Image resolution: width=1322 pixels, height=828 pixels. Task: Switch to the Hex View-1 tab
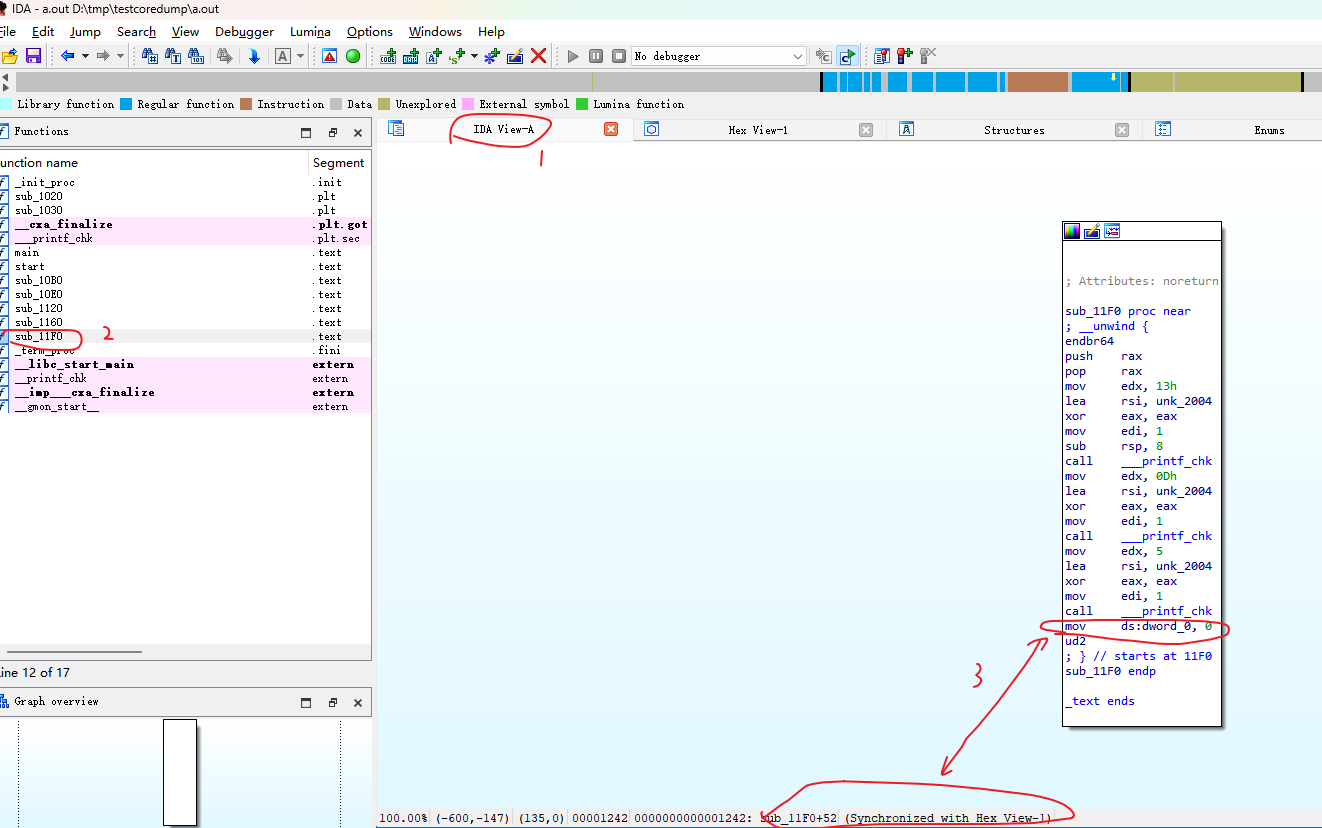coord(757,130)
